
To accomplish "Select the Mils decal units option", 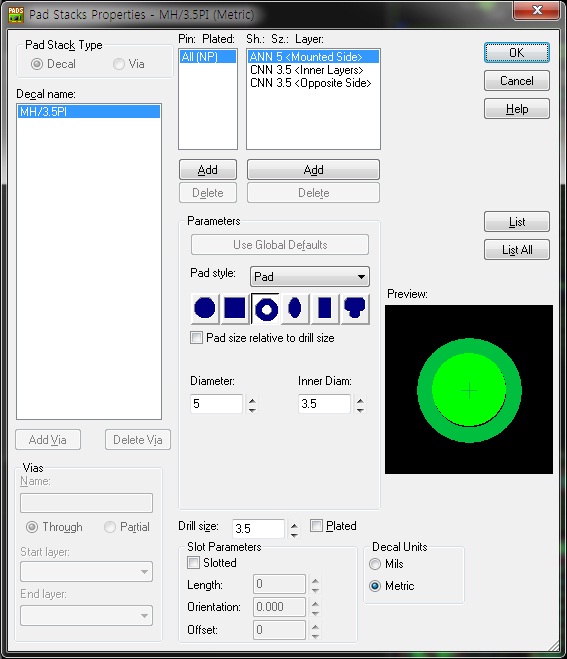I will (375, 564).
